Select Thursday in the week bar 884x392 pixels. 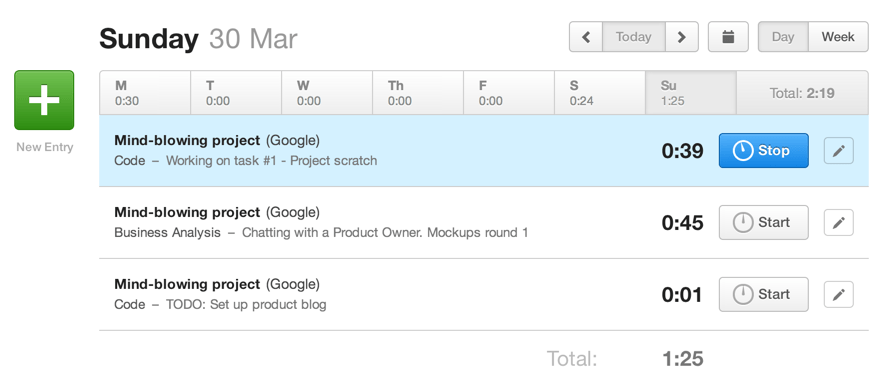[418, 93]
